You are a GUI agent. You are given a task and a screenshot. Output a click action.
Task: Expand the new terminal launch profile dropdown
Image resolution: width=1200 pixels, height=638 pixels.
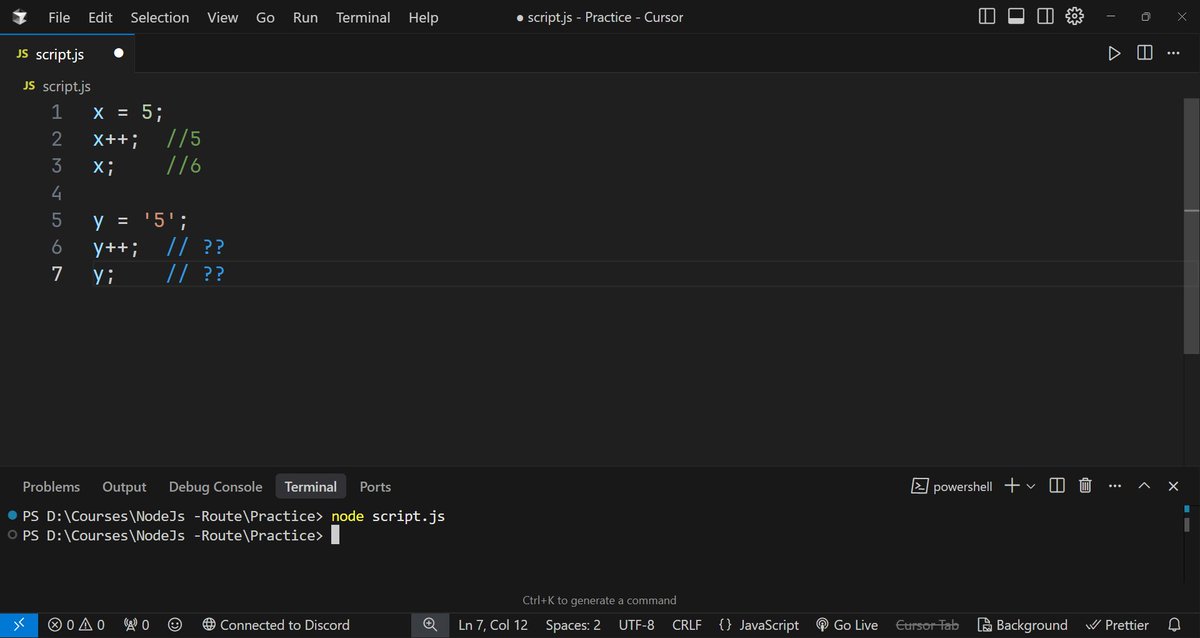[1031, 486]
